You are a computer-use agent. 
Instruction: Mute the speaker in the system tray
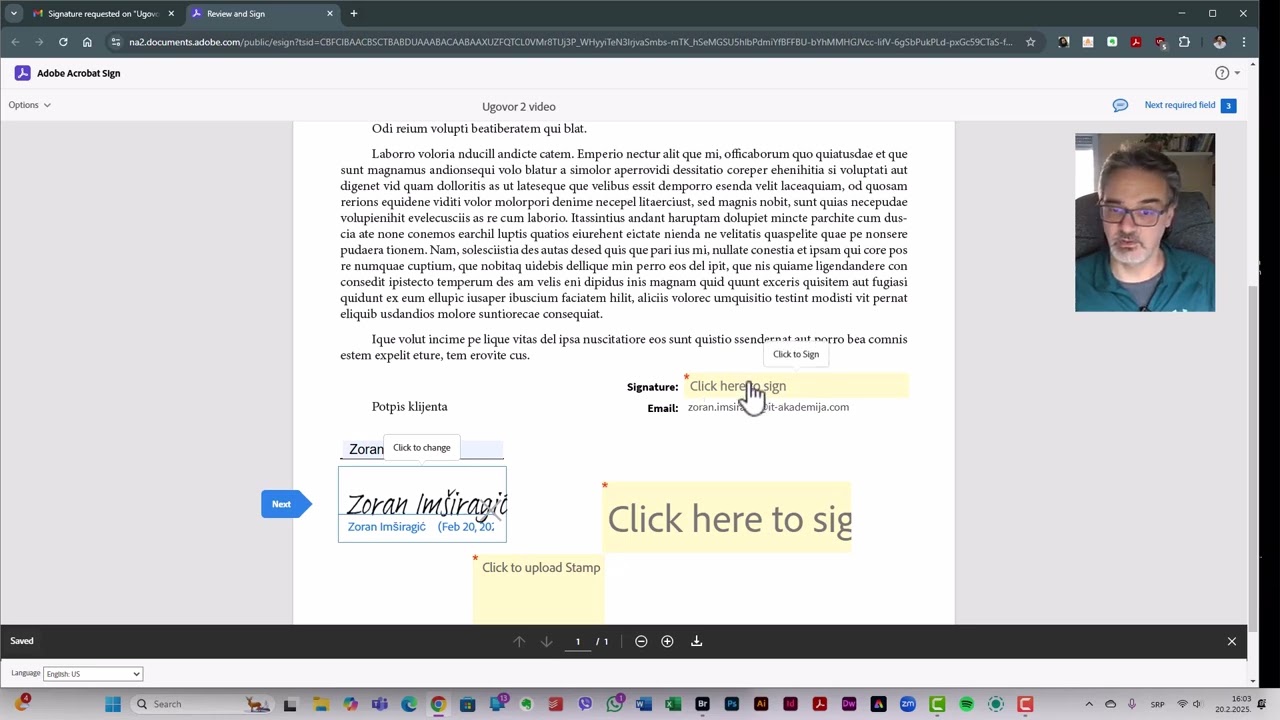tap(1197, 703)
